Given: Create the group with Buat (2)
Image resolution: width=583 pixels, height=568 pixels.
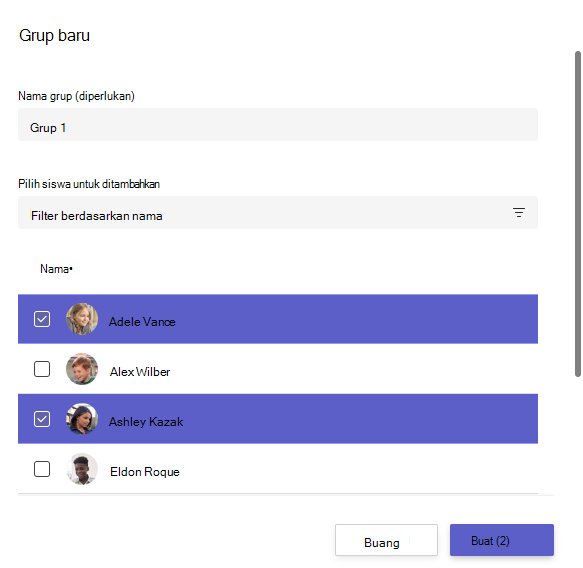Looking at the screenshot, I should [502, 540].
